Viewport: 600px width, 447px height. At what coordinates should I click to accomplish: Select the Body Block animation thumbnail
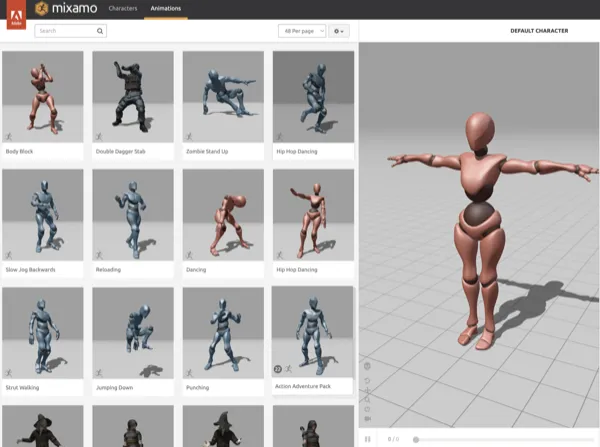tap(42, 97)
